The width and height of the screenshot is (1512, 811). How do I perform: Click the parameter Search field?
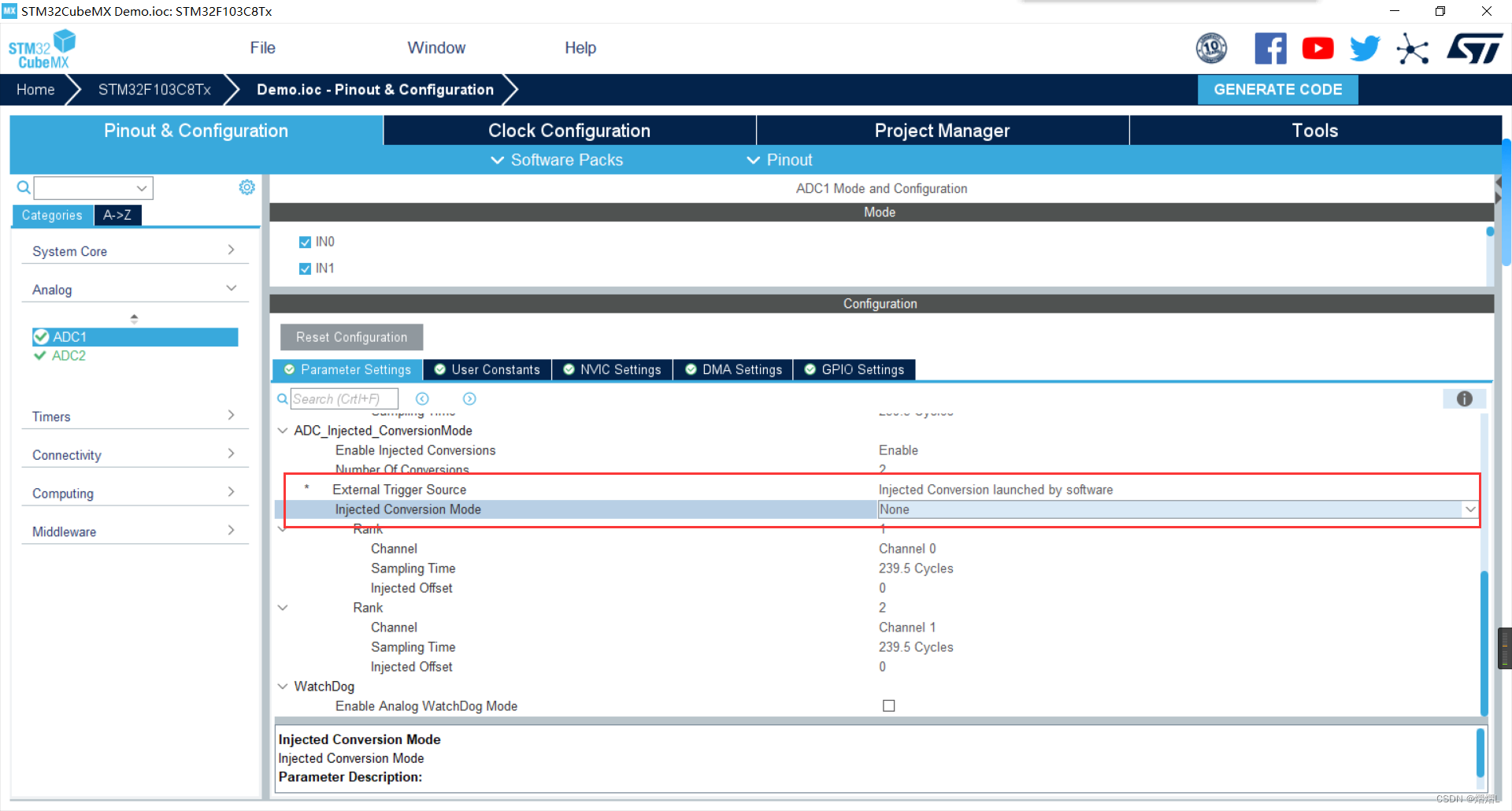(344, 399)
